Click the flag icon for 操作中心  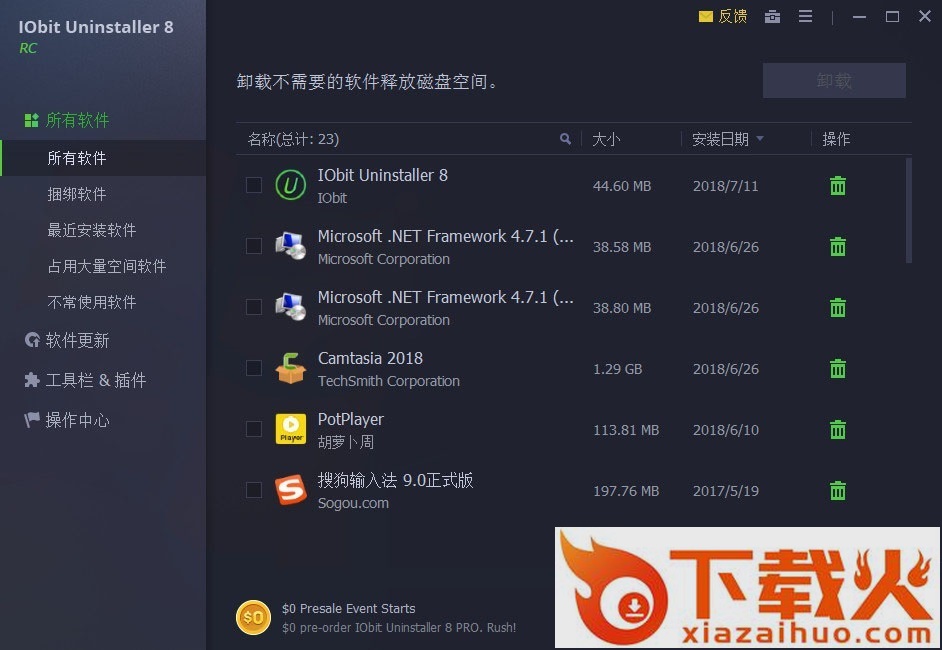coord(32,419)
